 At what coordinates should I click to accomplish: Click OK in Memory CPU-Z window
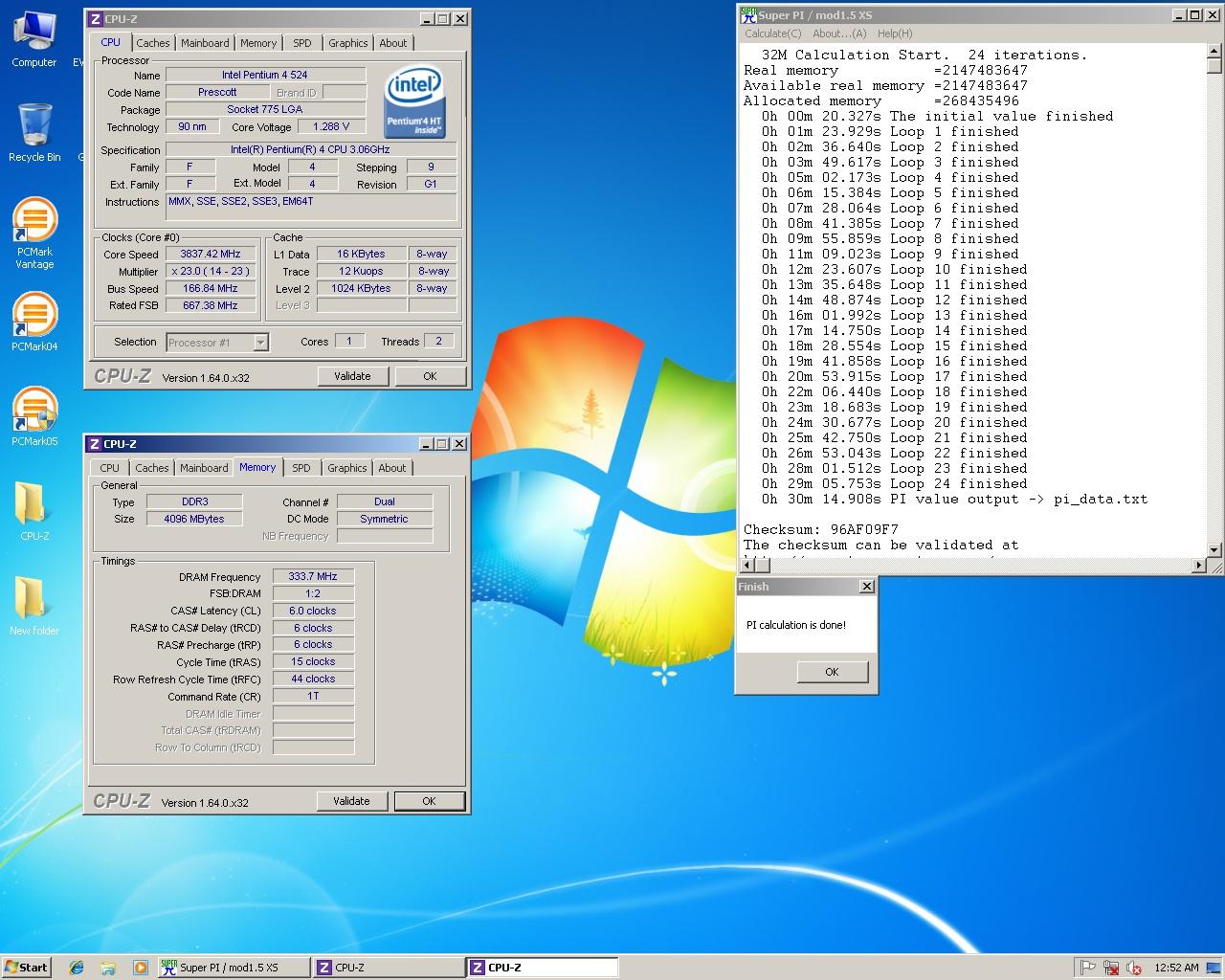coord(429,801)
